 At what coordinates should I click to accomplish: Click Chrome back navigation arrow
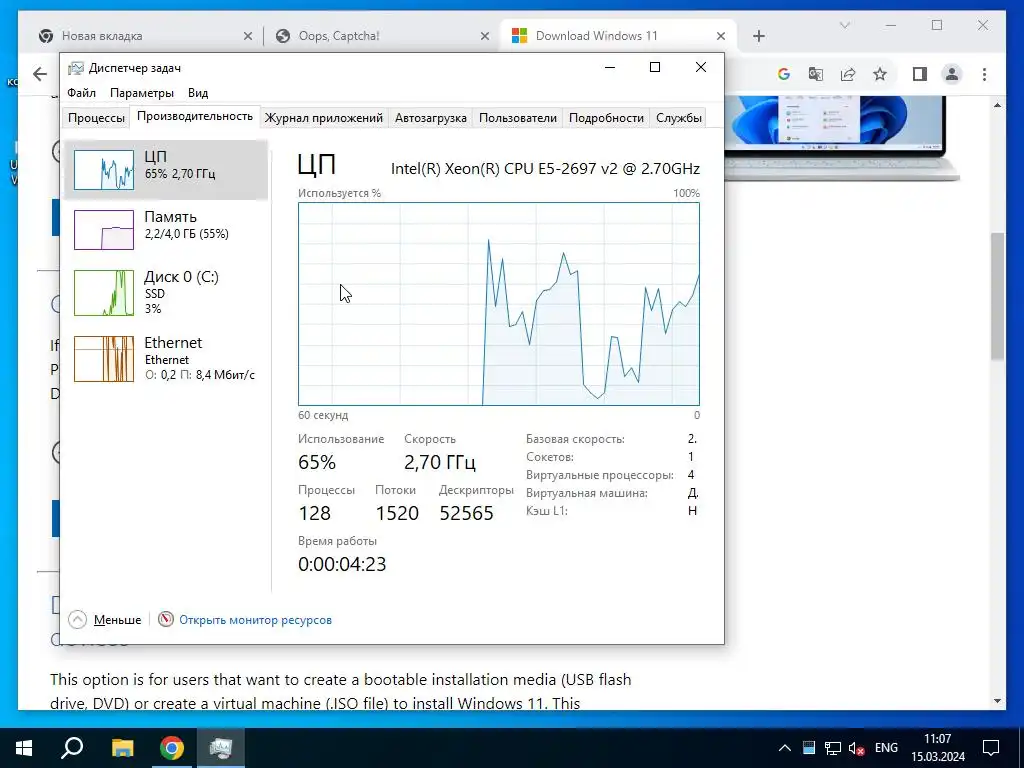[x=40, y=74]
